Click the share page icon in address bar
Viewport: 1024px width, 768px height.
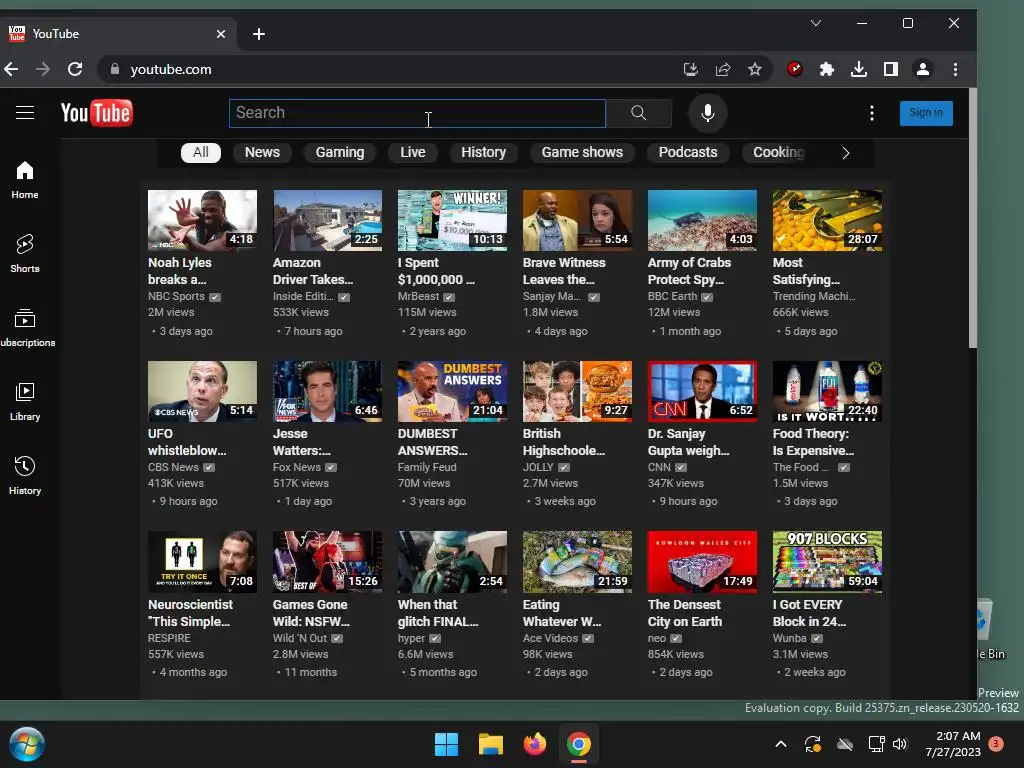pyautogui.click(x=723, y=69)
